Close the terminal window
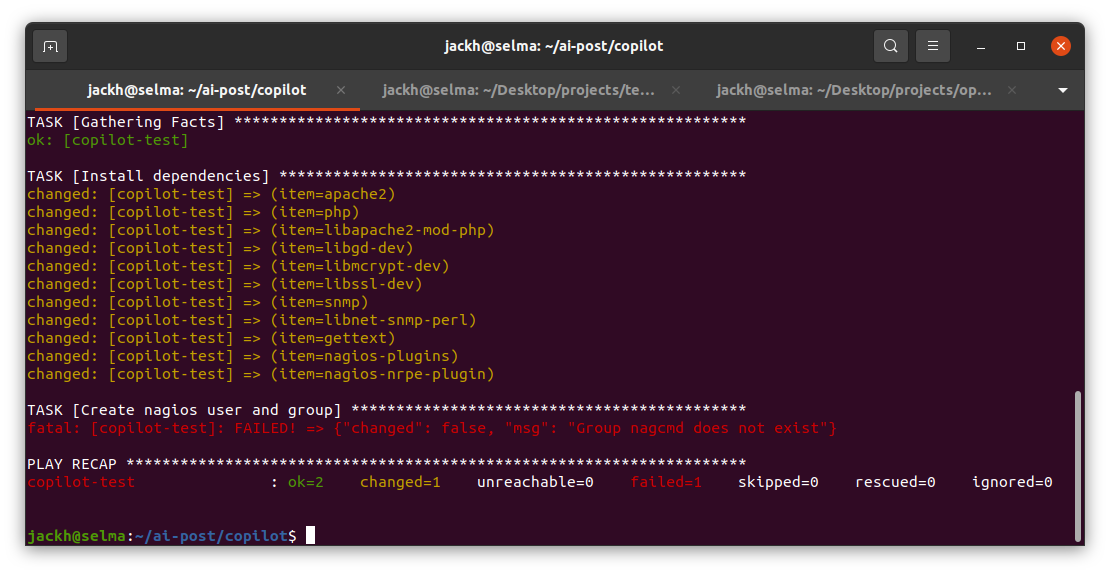This screenshot has height=574, width=1110. 1060,46
